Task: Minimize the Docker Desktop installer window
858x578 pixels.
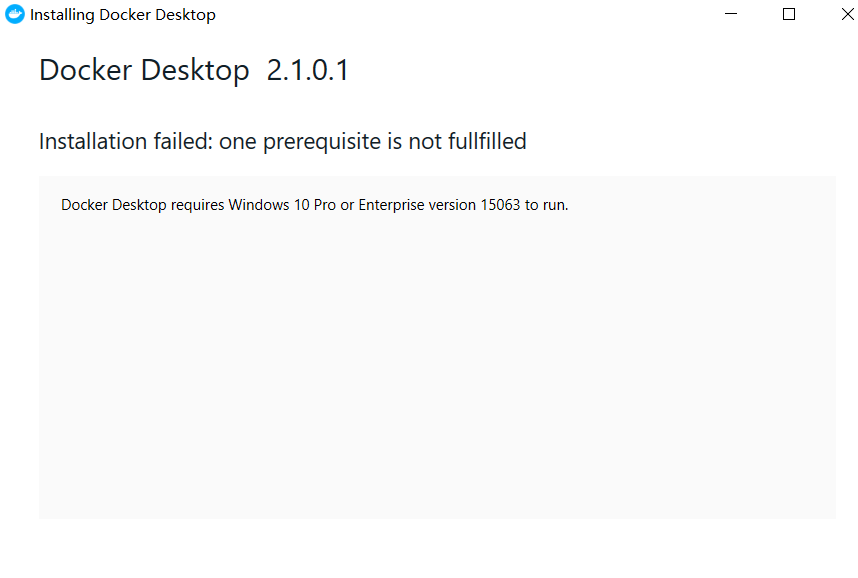Action: tap(729, 14)
